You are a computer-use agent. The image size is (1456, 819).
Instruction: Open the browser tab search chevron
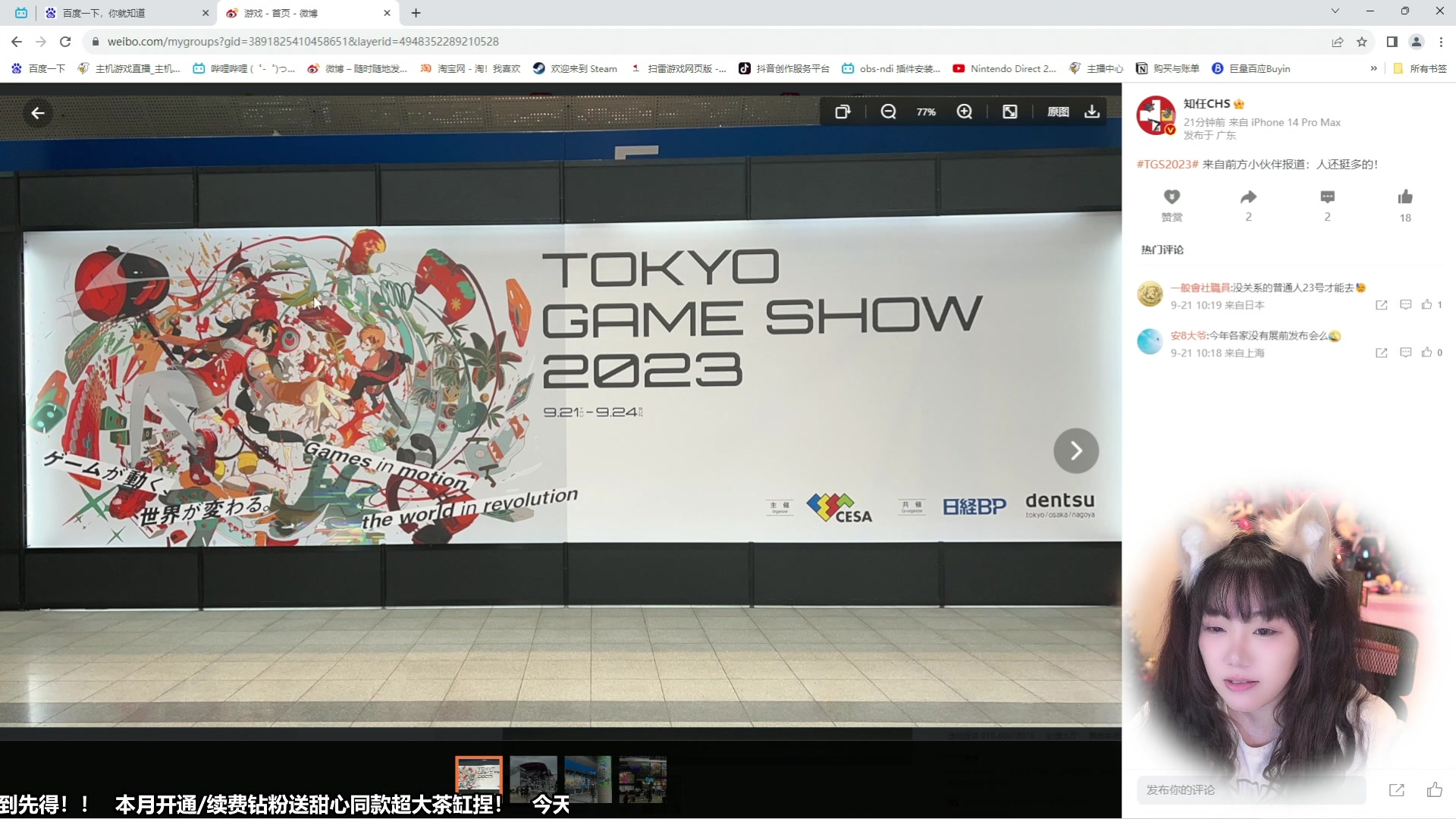(1334, 12)
